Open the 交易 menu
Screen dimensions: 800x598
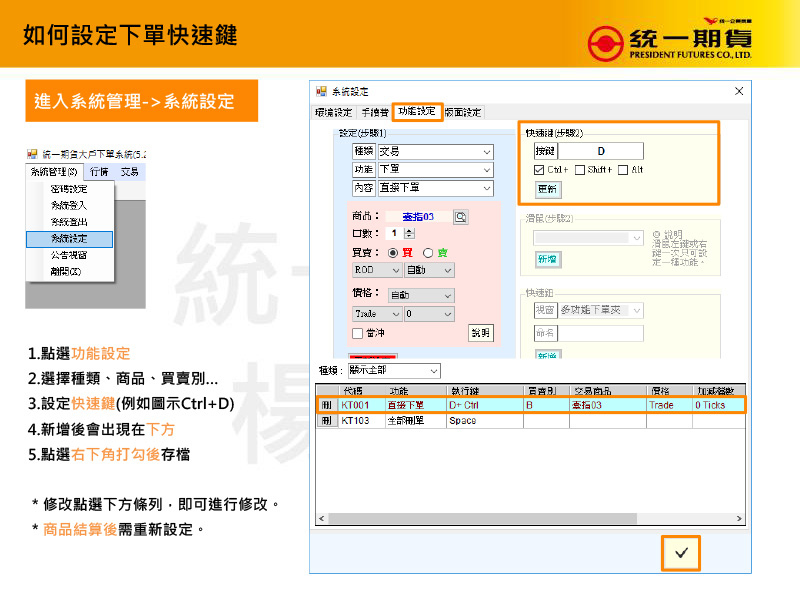pos(130,172)
